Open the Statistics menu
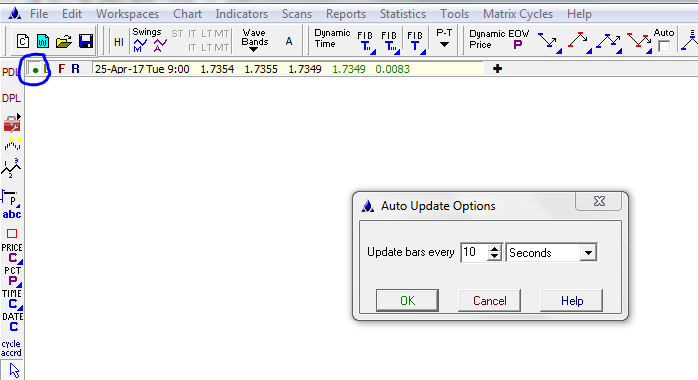 (x=403, y=14)
